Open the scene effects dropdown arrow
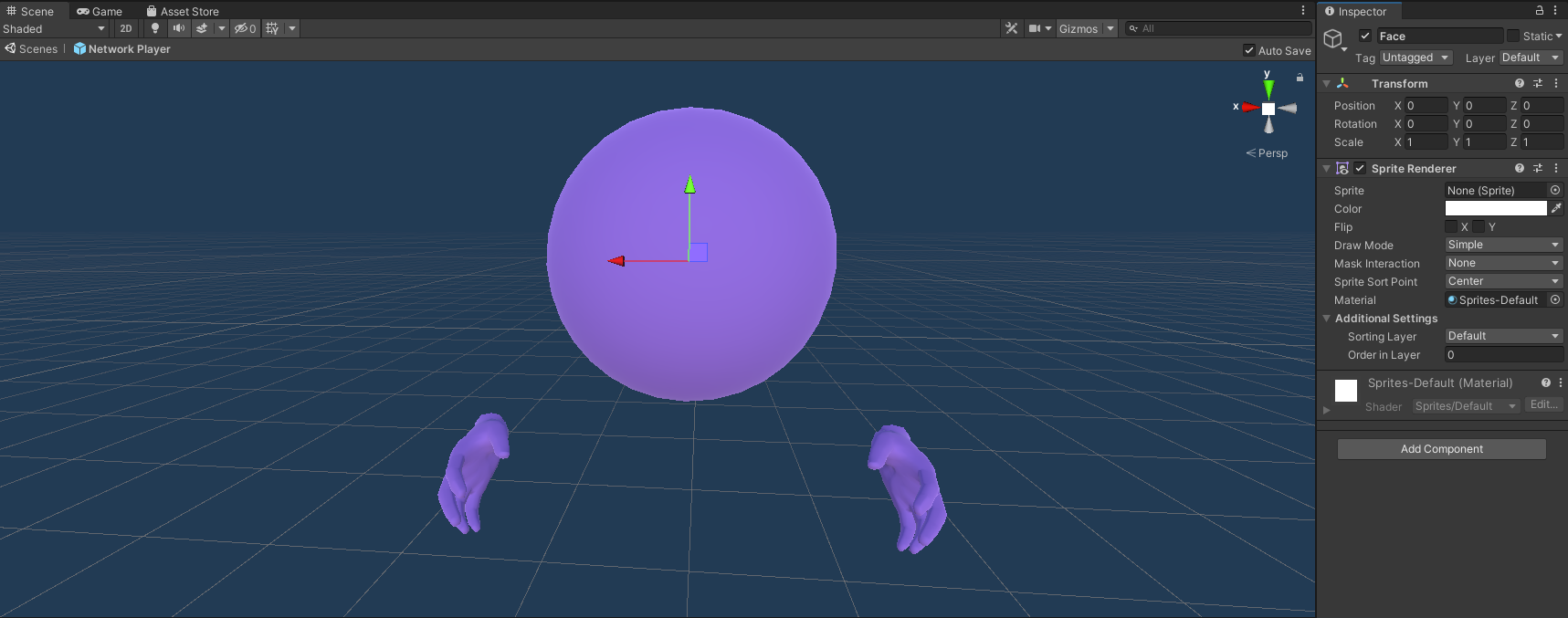 pos(221,28)
